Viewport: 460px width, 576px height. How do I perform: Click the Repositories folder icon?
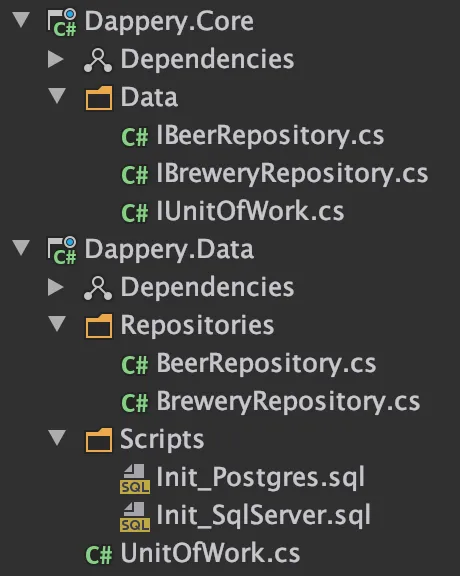(x=99, y=326)
